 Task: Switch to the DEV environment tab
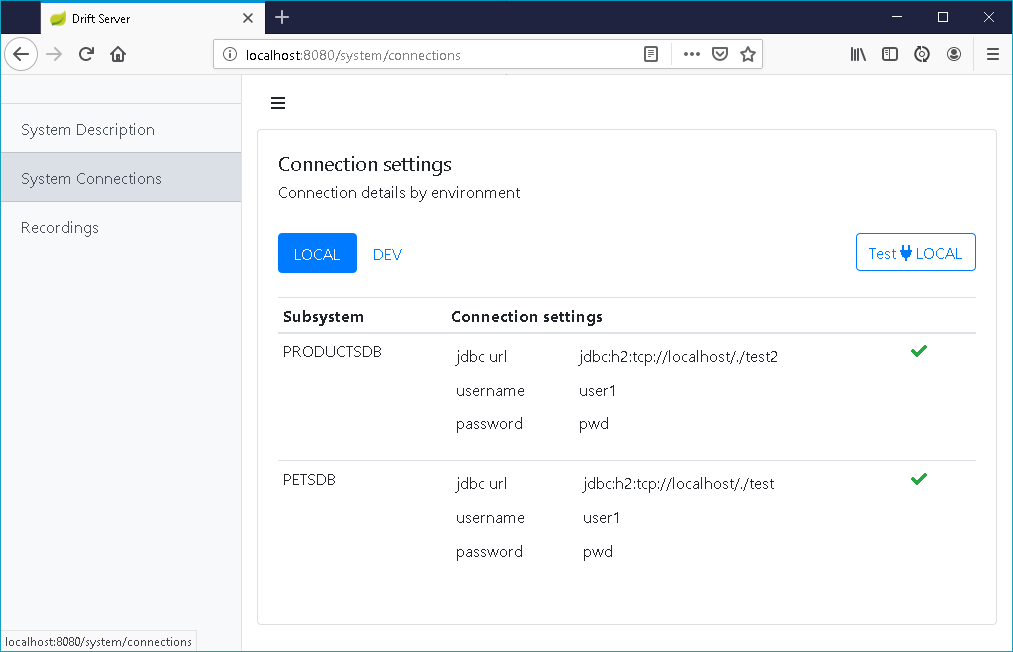387,253
